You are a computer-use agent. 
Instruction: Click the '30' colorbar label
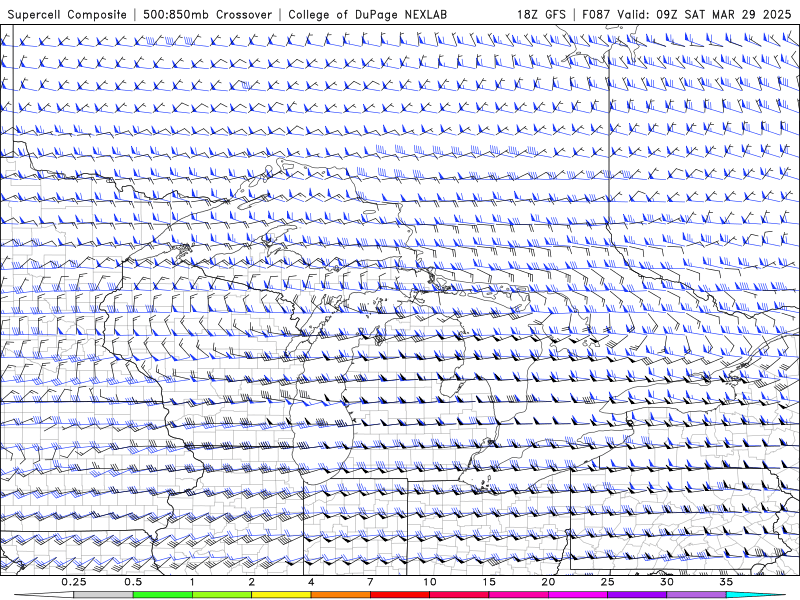[666, 582]
